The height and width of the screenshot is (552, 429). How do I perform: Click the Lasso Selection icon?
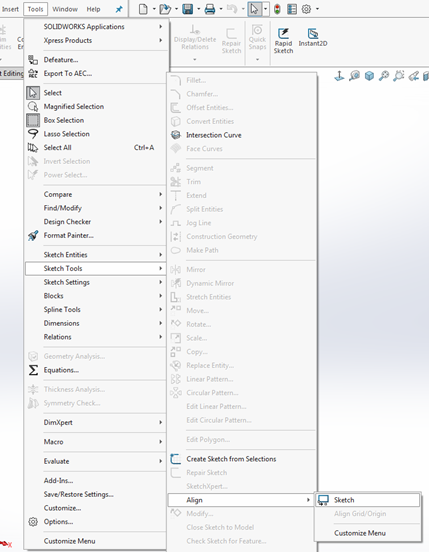pyautogui.click(x=33, y=134)
